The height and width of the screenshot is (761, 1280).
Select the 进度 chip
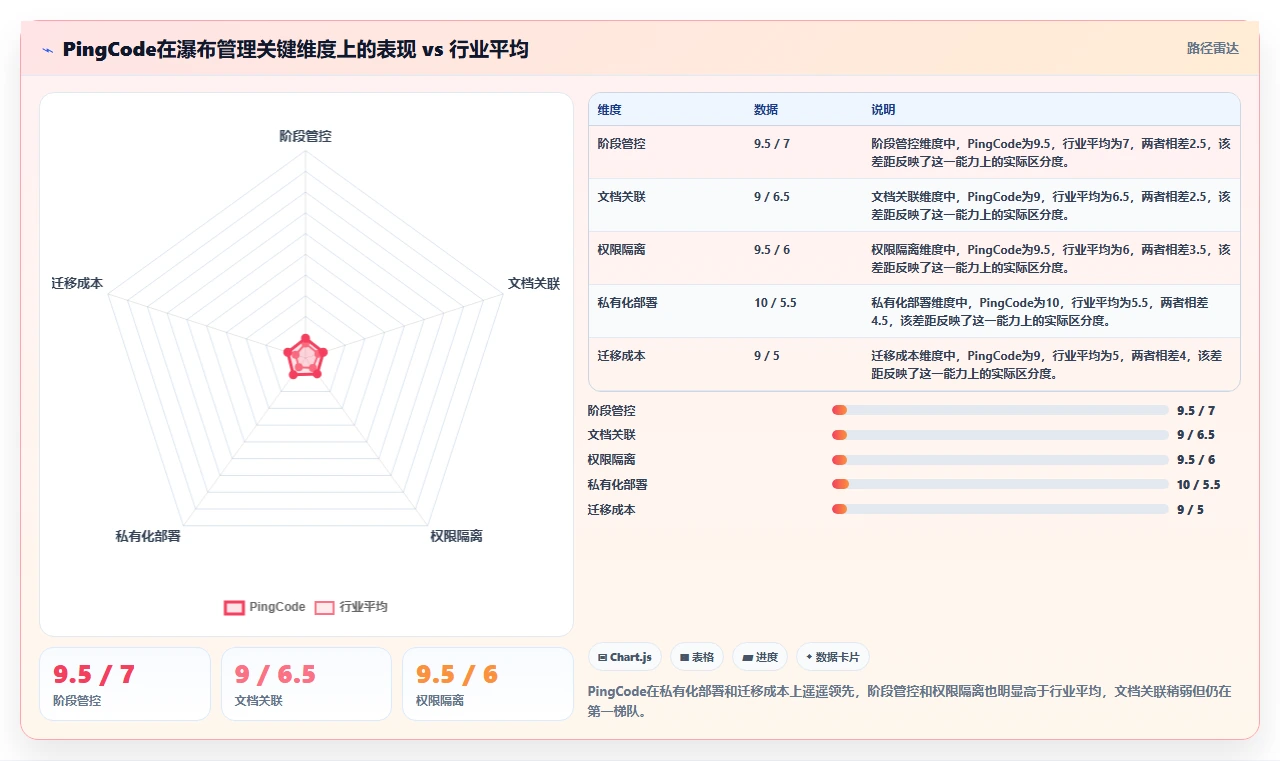click(x=760, y=657)
